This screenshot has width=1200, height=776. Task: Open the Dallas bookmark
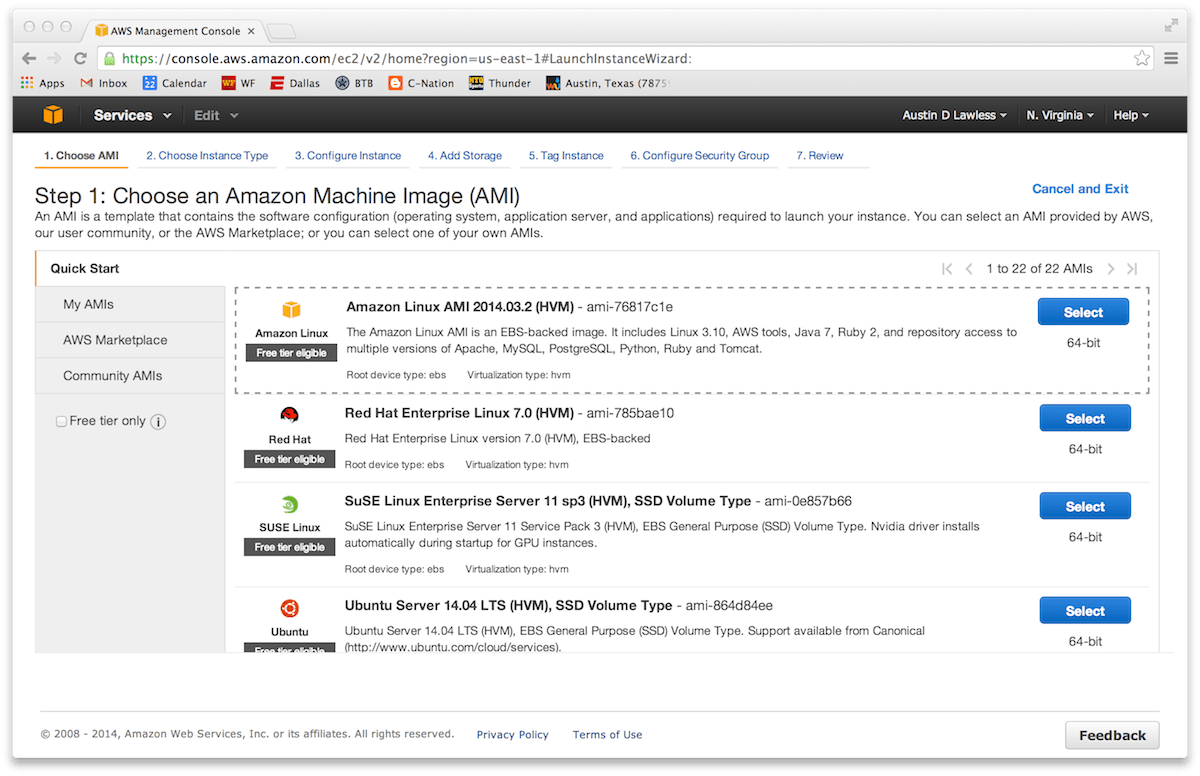click(x=295, y=83)
